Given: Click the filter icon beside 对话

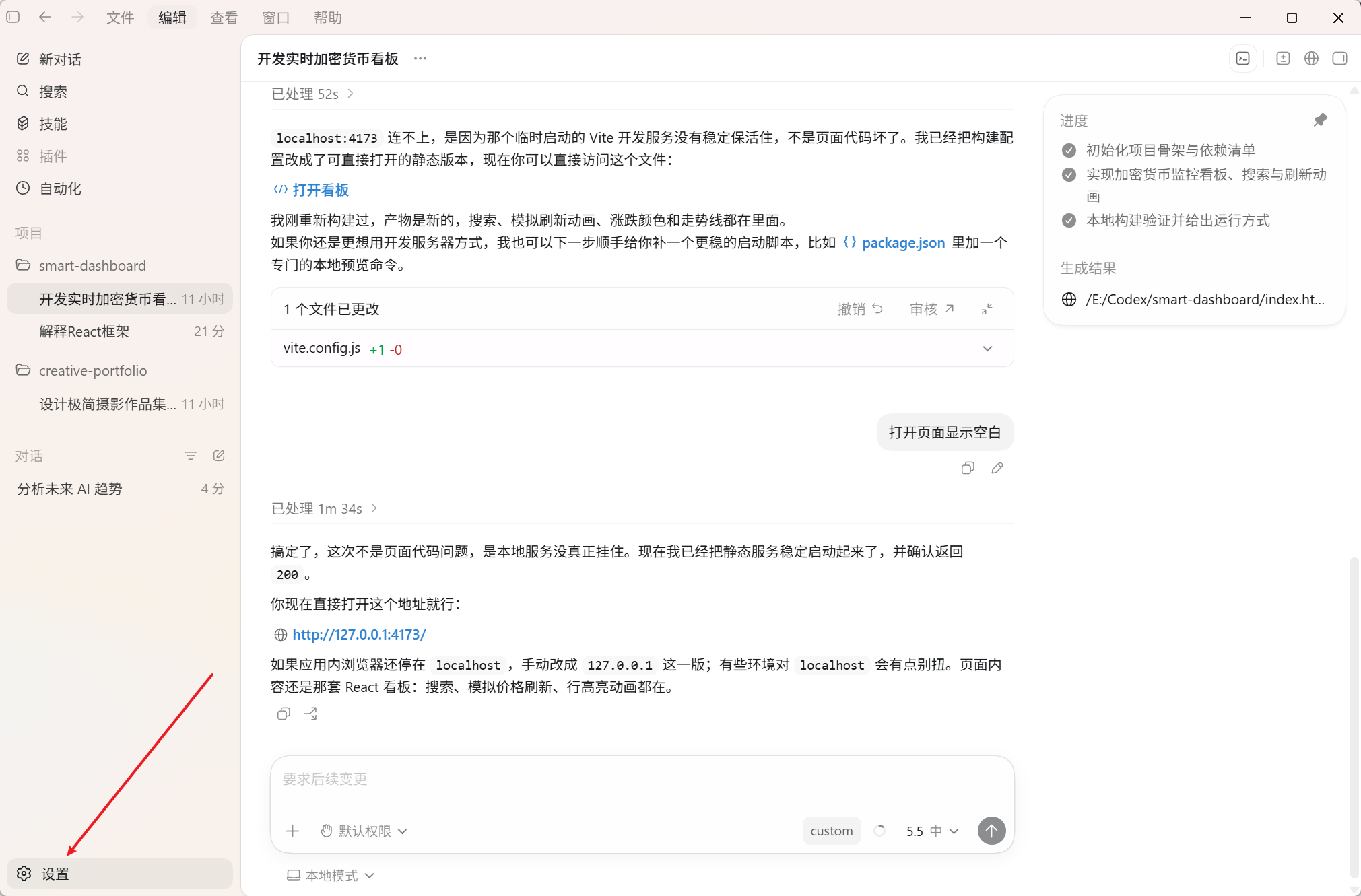Looking at the screenshot, I should click(191, 456).
